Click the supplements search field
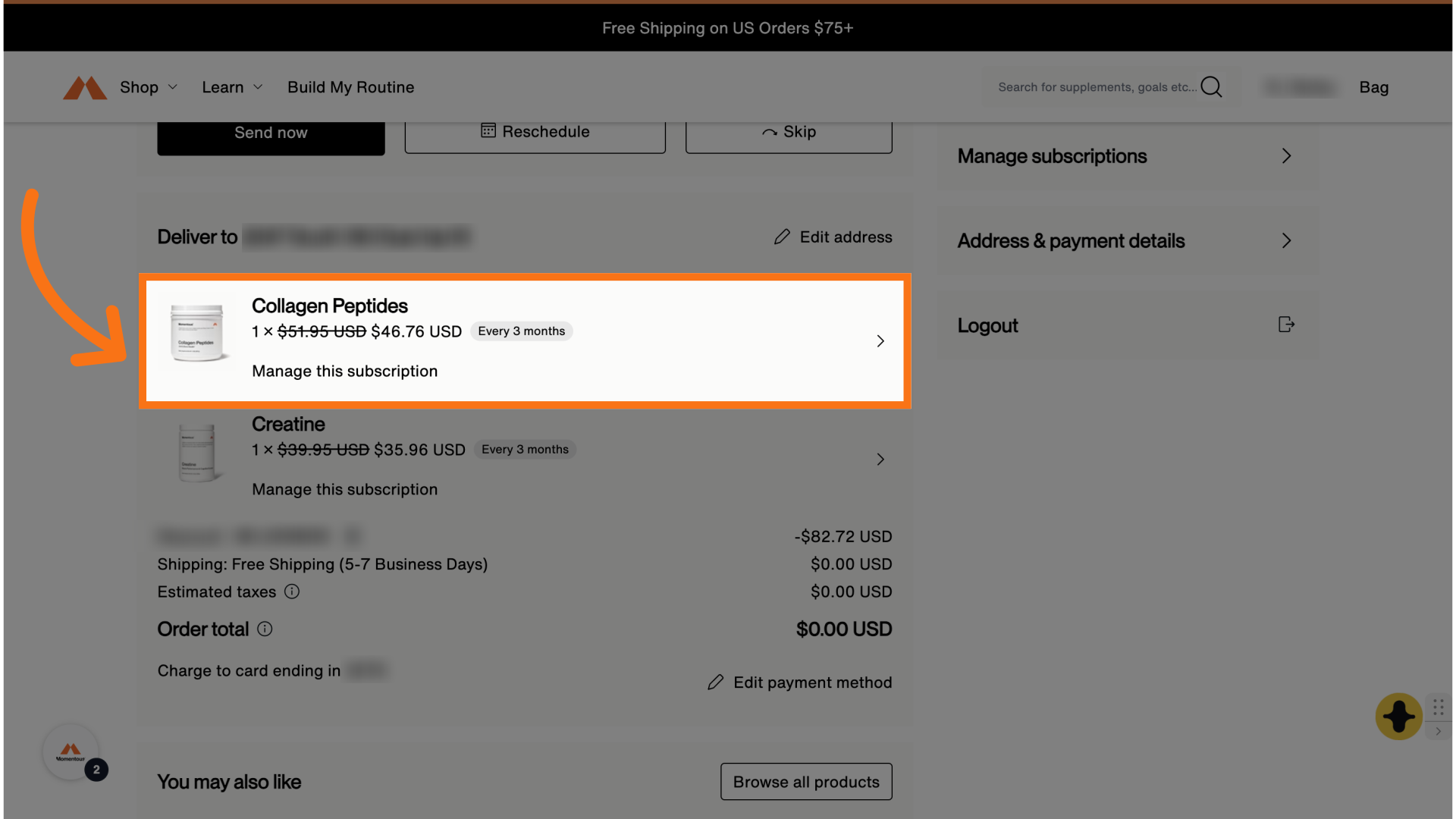 coord(1096,87)
